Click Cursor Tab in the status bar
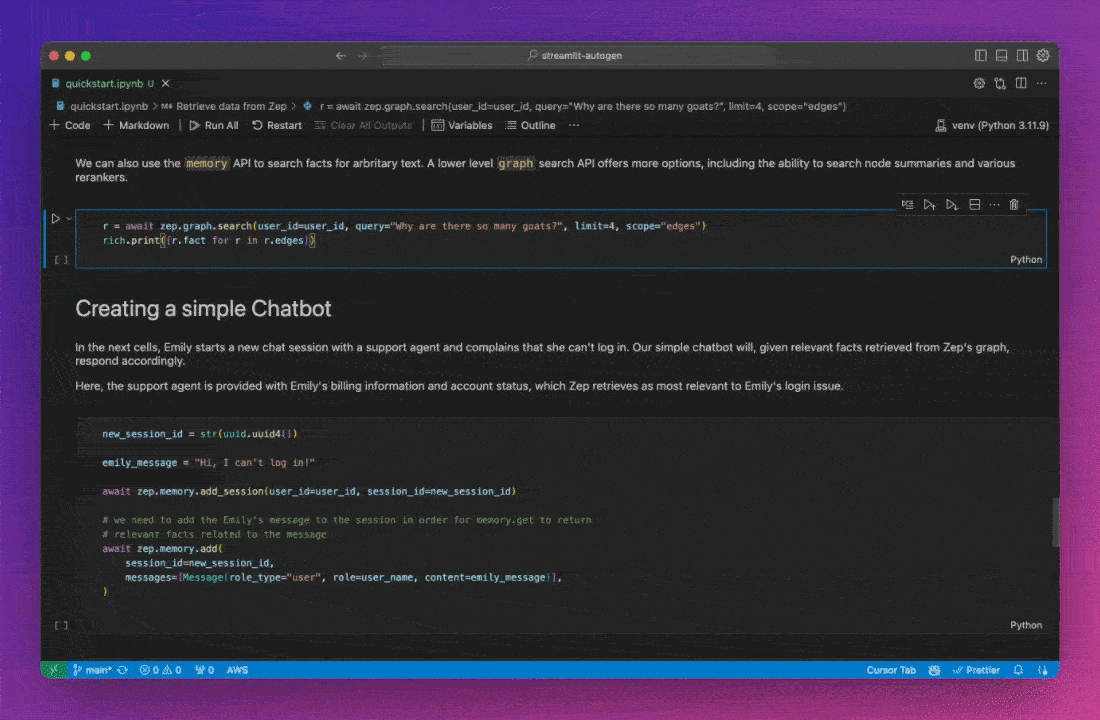 click(x=891, y=670)
